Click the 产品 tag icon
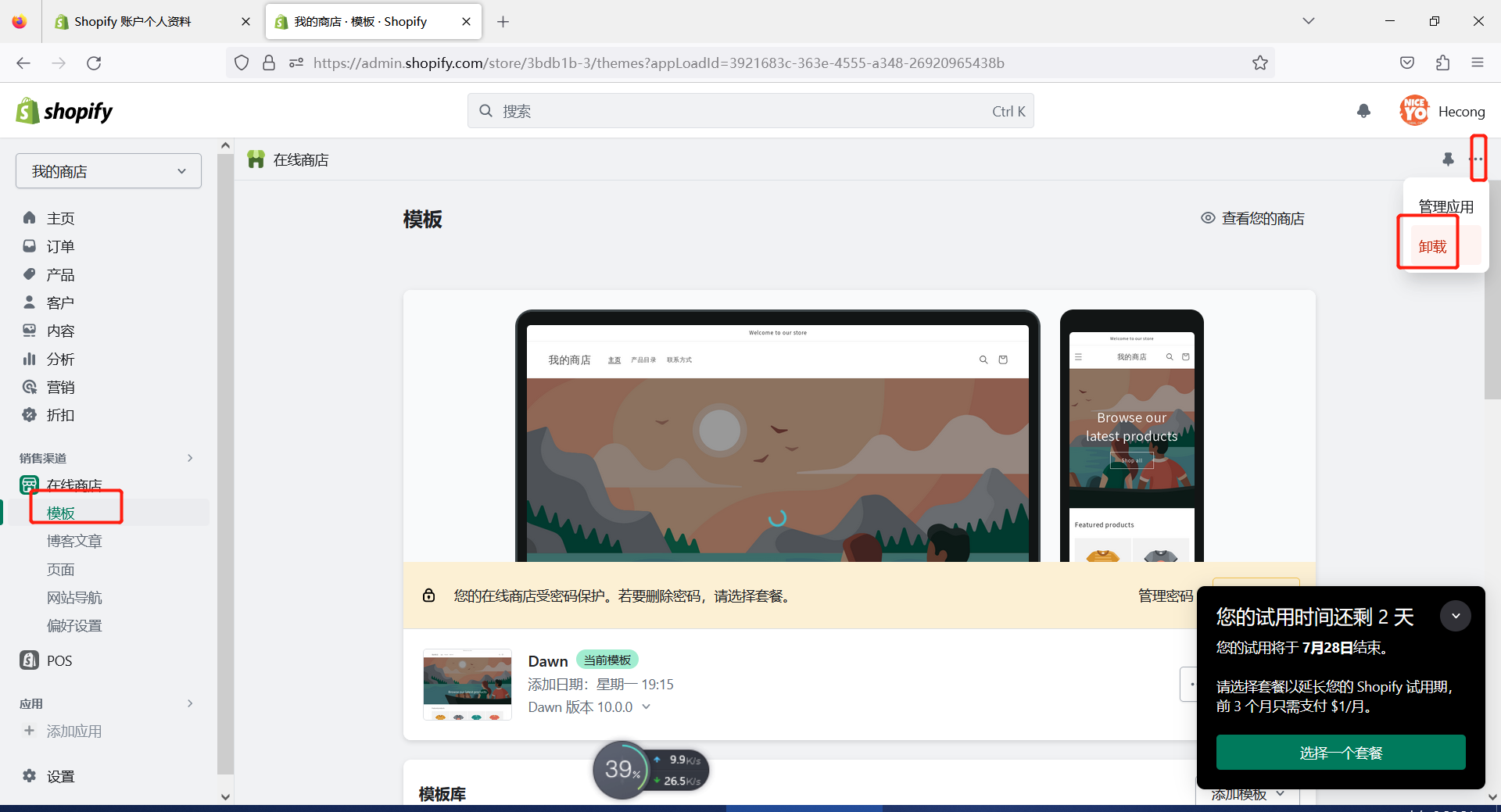This screenshot has width=1501, height=812. (x=30, y=274)
